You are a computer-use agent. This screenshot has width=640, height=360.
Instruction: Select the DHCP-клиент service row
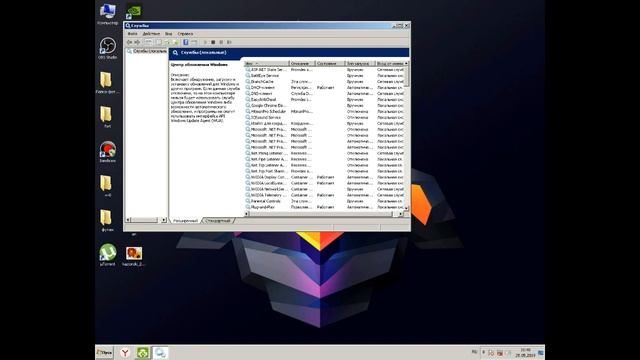pos(324,88)
